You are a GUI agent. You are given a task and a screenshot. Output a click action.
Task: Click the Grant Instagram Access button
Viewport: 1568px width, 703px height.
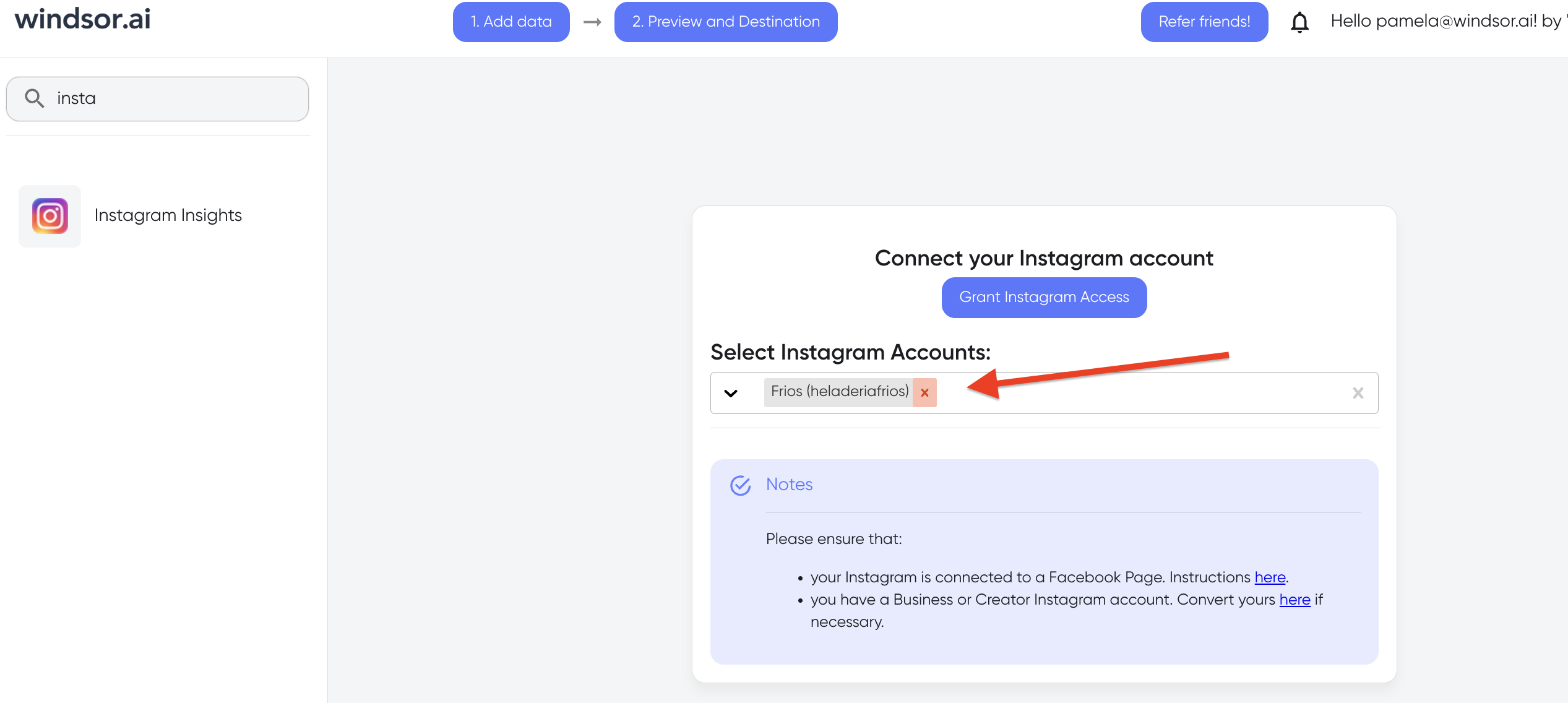[x=1044, y=297]
